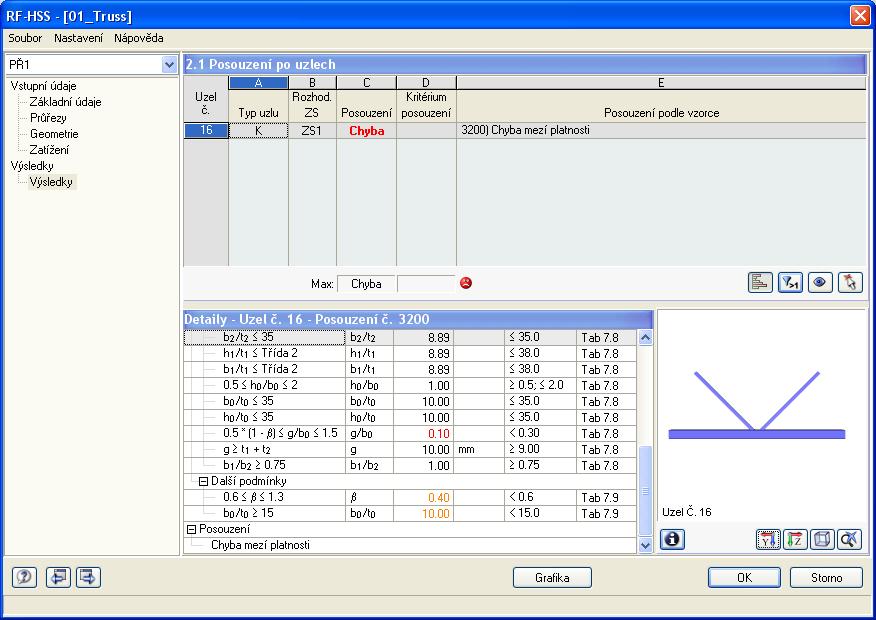Image resolution: width=876 pixels, height=620 pixels.
Task: Open the info button below joint preview
Action: point(672,539)
